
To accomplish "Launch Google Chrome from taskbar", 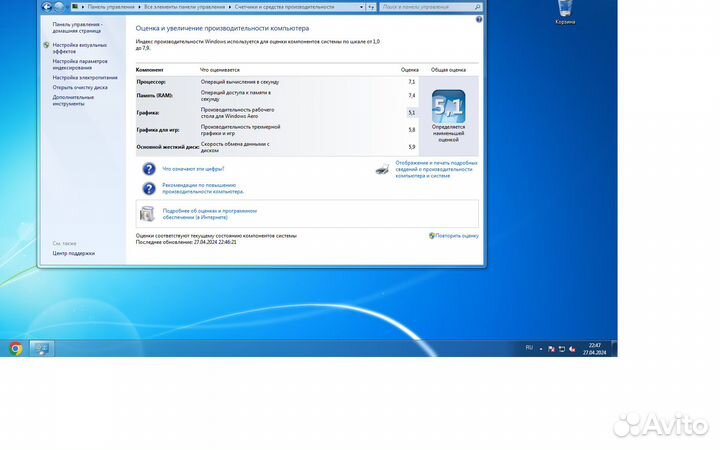I will (16, 349).
